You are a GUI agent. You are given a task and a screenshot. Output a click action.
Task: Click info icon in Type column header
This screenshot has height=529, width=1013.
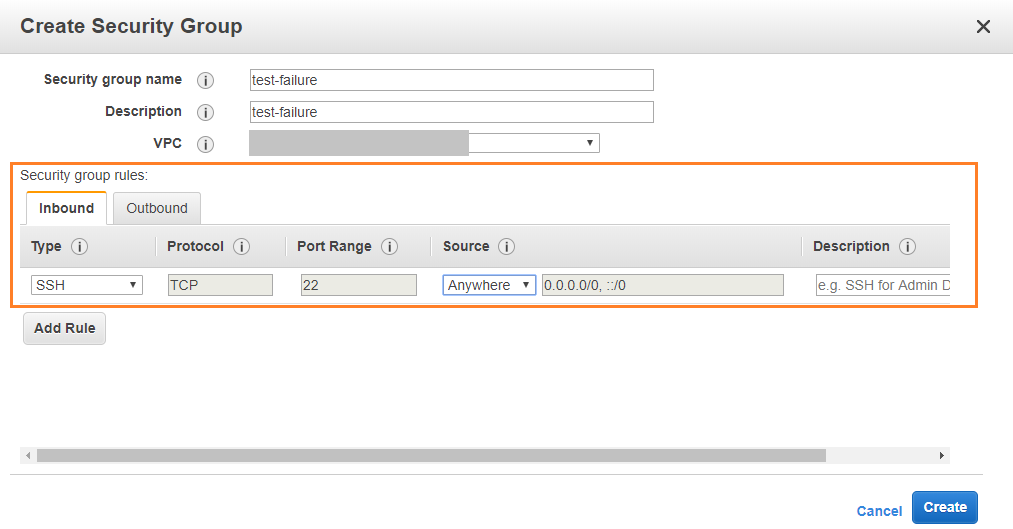pyautogui.click(x=80, y=247)
